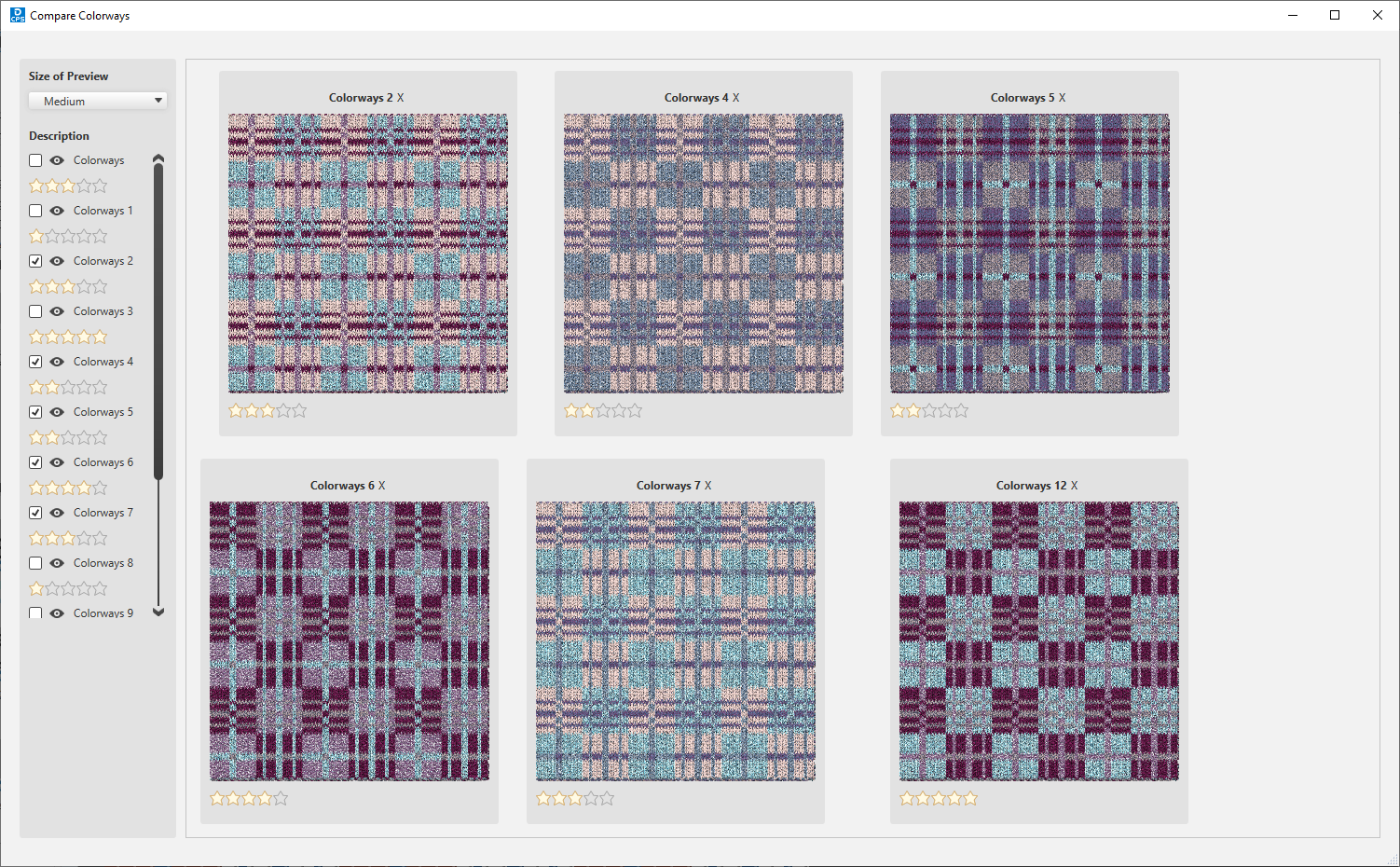Check the Colorways 3 checkbox
This screenshot has height=867, width=1400.
pos(35,311)
